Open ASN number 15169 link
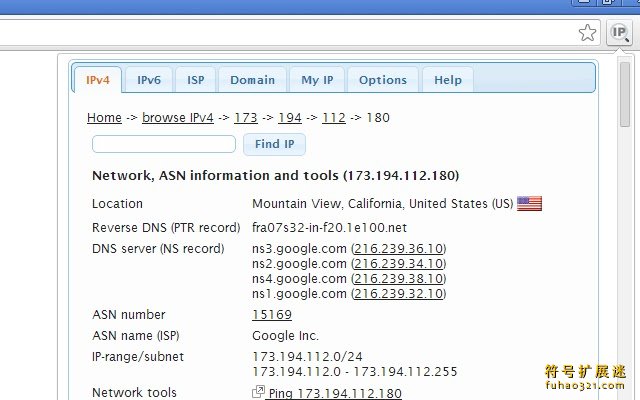This screenshot has width=640, height=400. [x=272, y=315]
